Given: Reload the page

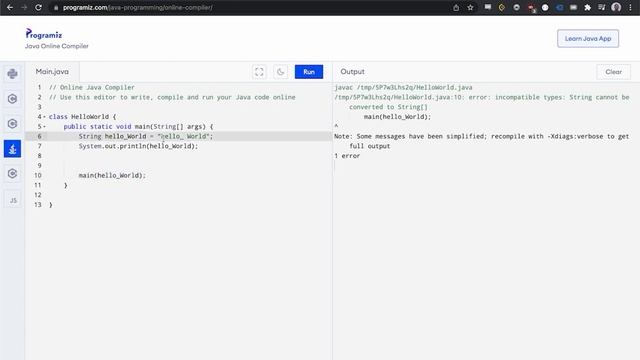Looking at the screenshot, I should pos(38,7).
